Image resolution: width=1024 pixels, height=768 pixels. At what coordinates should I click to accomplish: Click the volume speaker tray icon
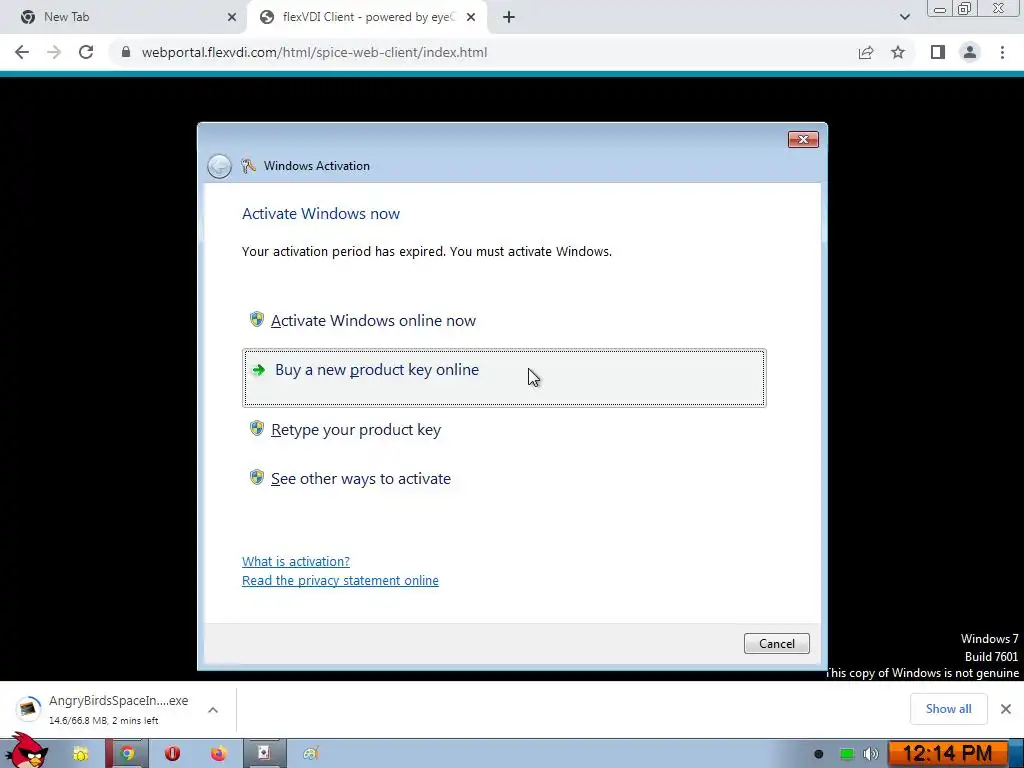click(x=870, y=754)
